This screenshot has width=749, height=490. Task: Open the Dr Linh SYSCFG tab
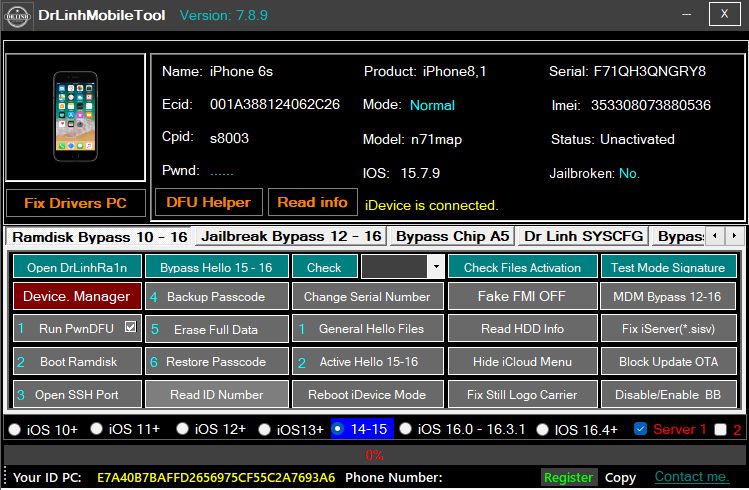(x=583, y=236)
